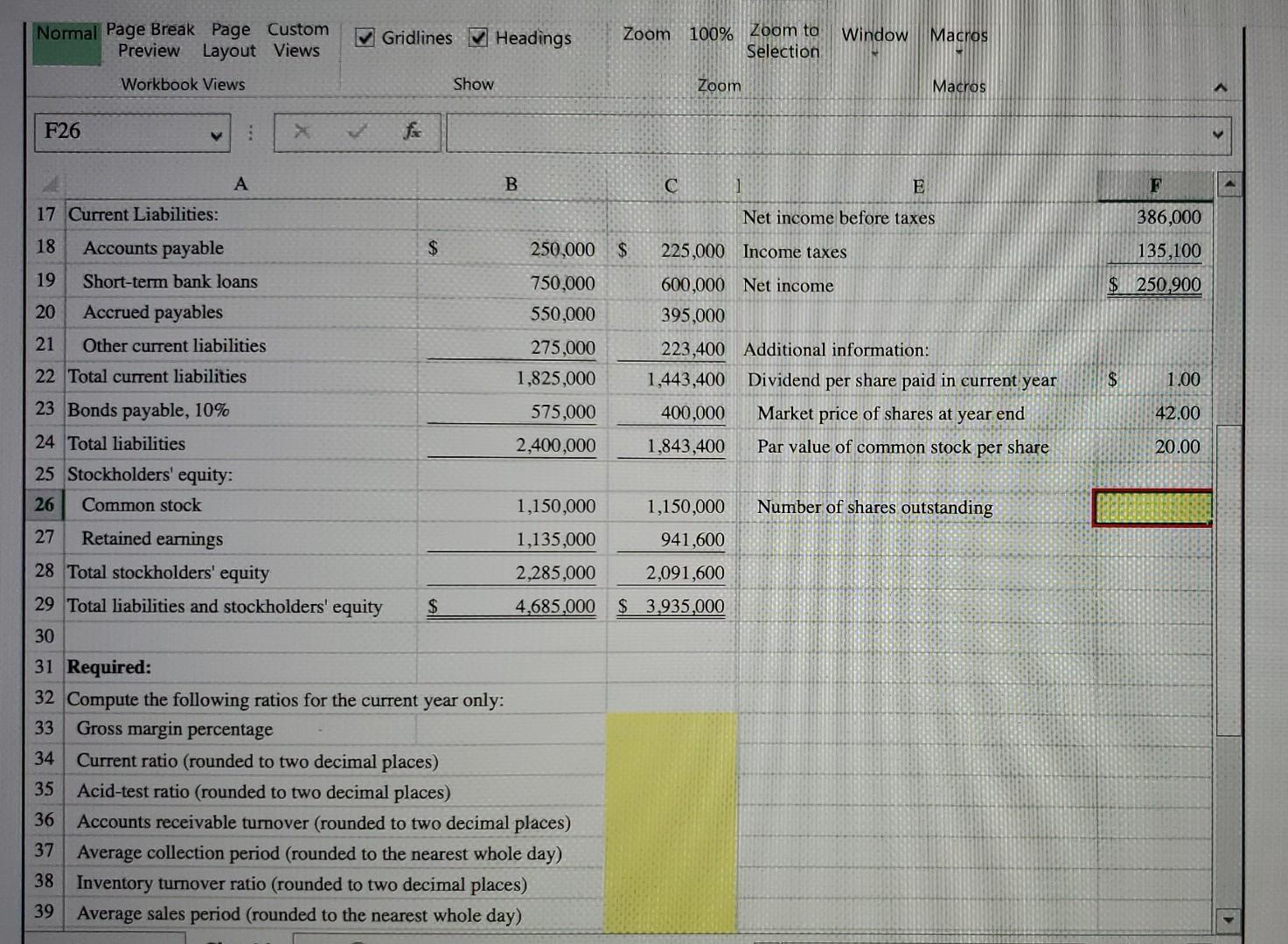Viewport: 1288px width, 944px height.
Task: Click the Insert Function (fx) icon
Action: click(x=411, y=132)
